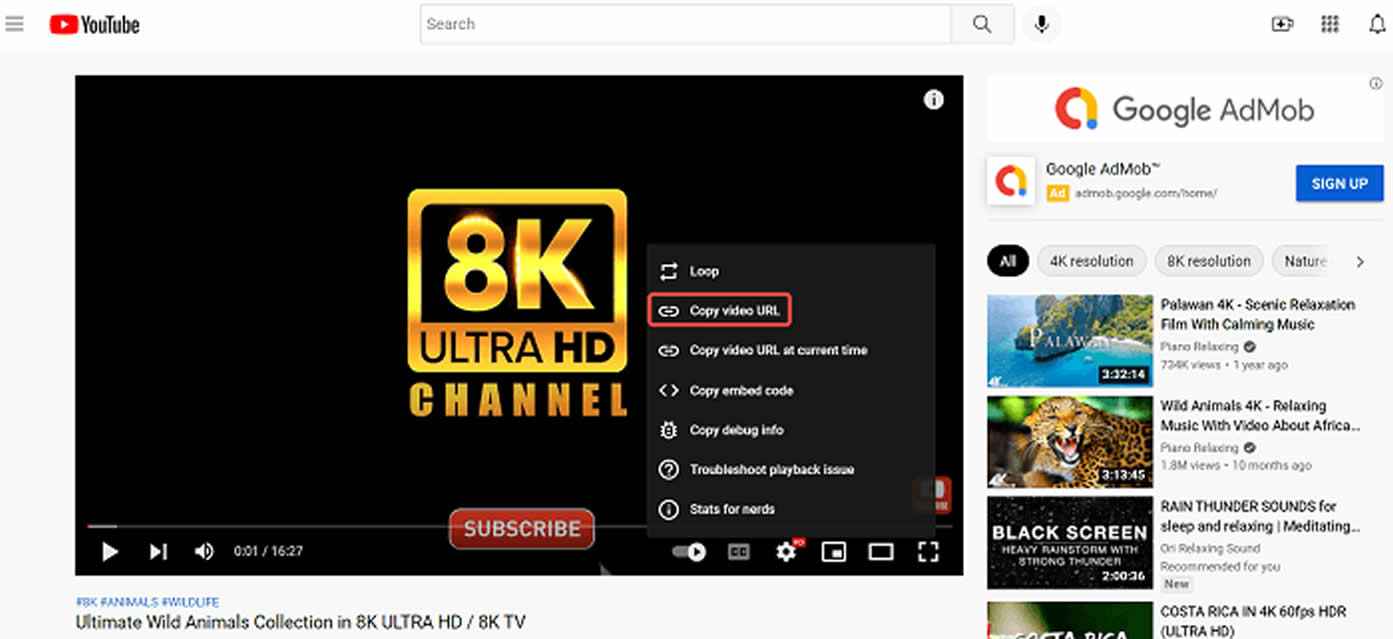Select Copy debug info
The width and height of the screenshot is (1393, 639).
pyautogui.click(x=791, y=430)
